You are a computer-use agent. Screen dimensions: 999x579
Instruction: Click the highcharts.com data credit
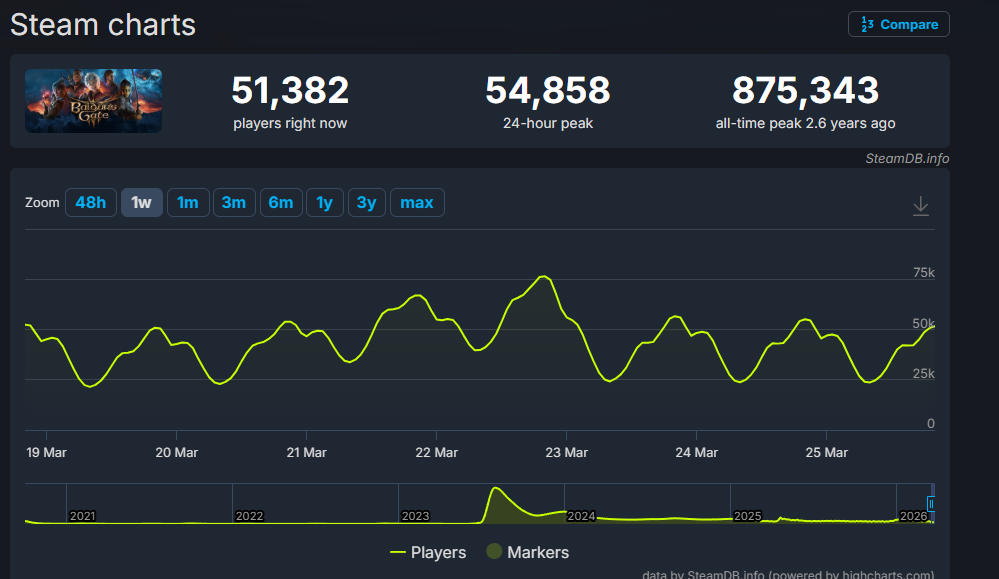pos(788,575)
